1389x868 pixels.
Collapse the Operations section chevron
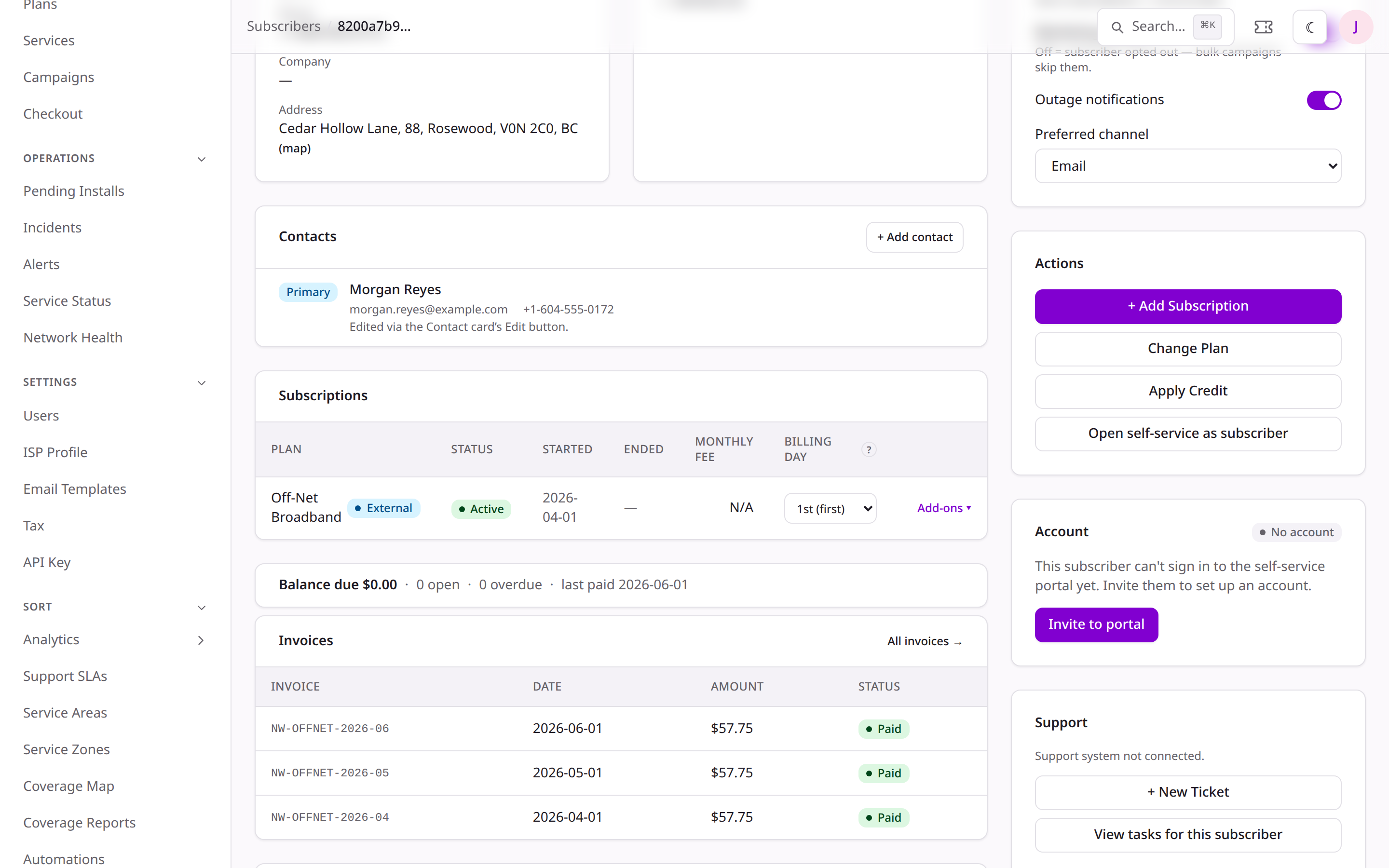pos(202,159)
